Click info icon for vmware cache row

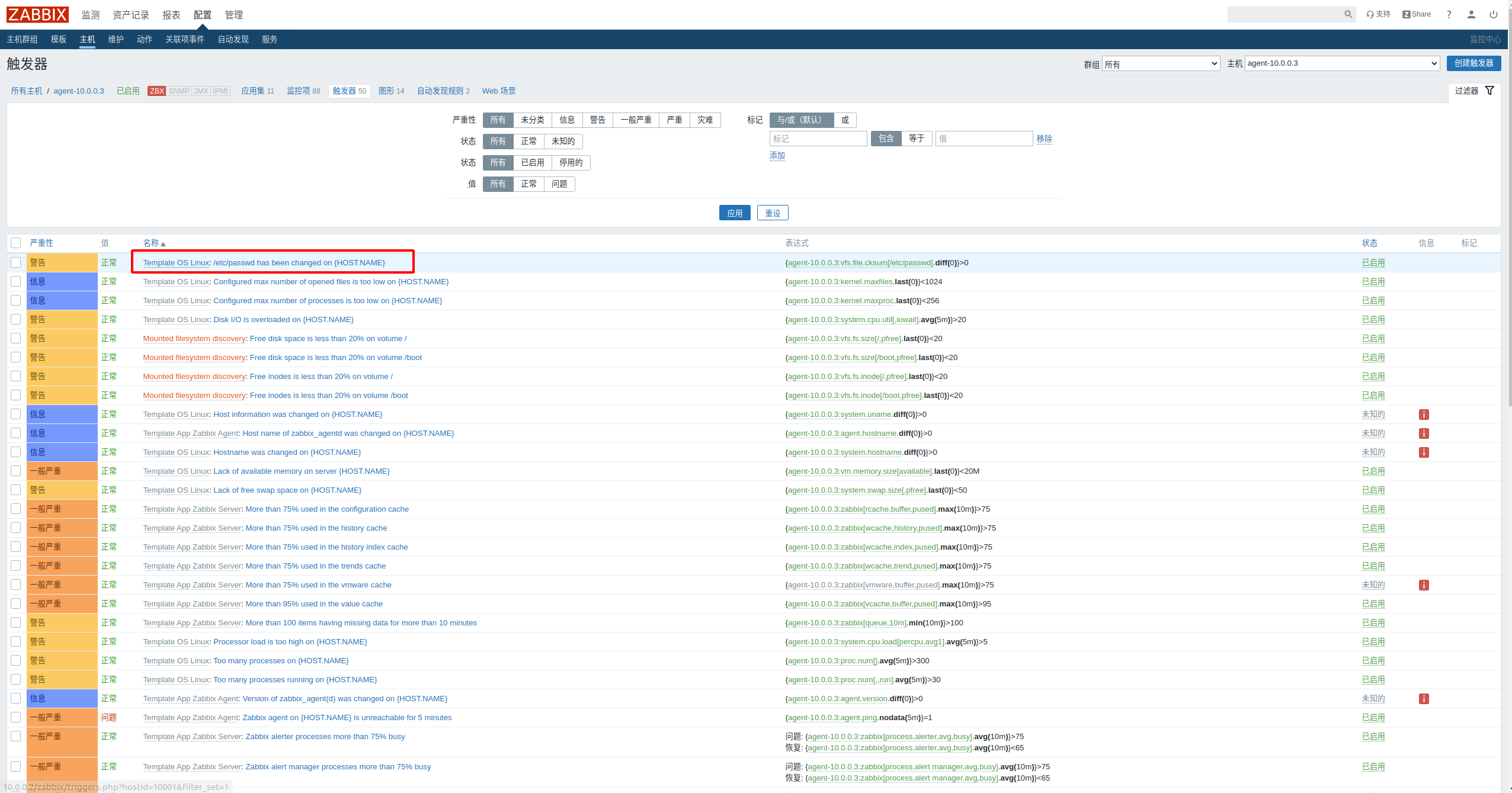(1424, 585)
